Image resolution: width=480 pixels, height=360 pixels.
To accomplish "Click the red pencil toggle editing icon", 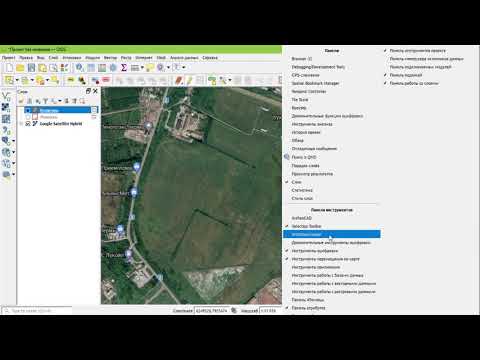I will 179,80.
